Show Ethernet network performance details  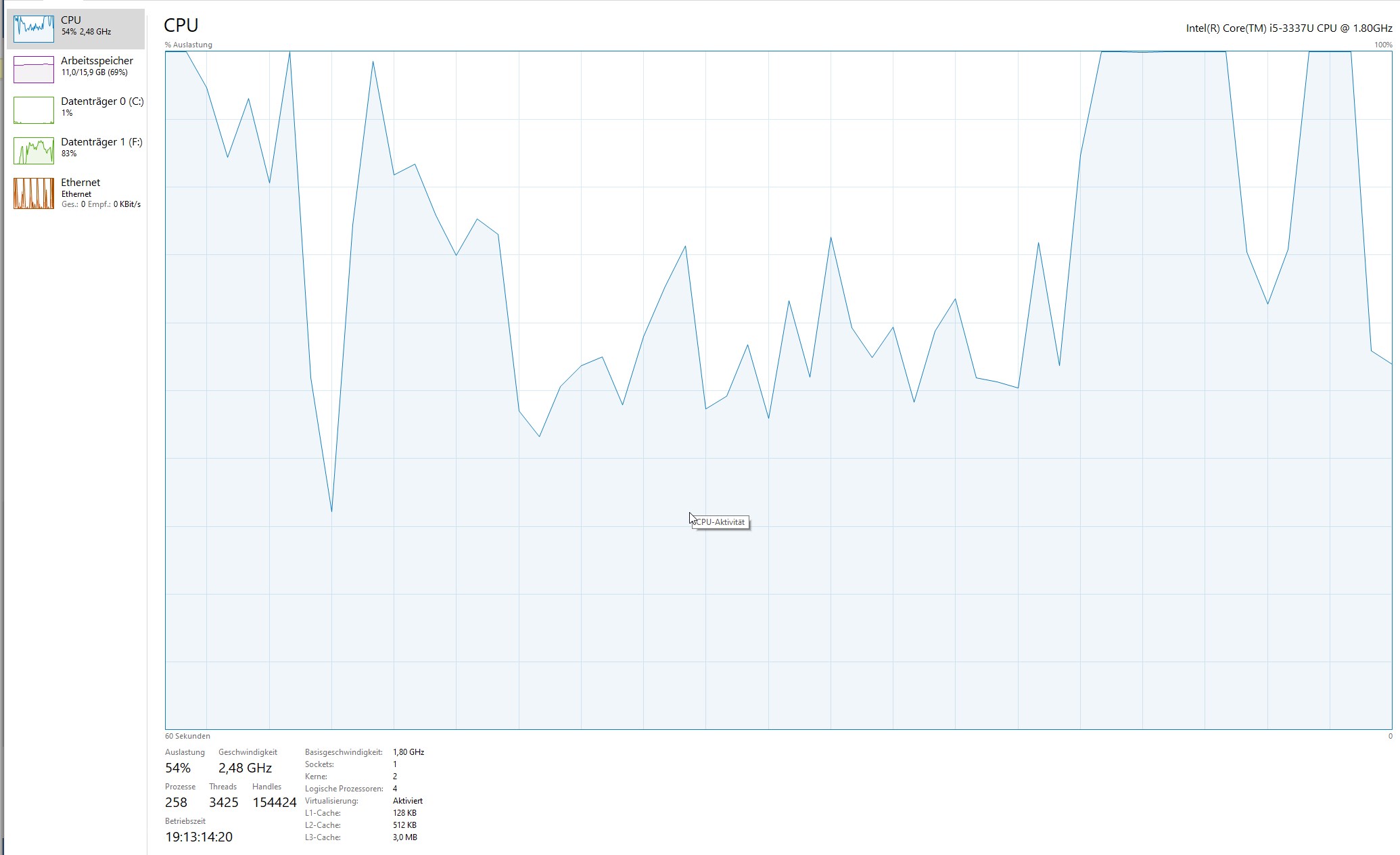coord(80,183)
